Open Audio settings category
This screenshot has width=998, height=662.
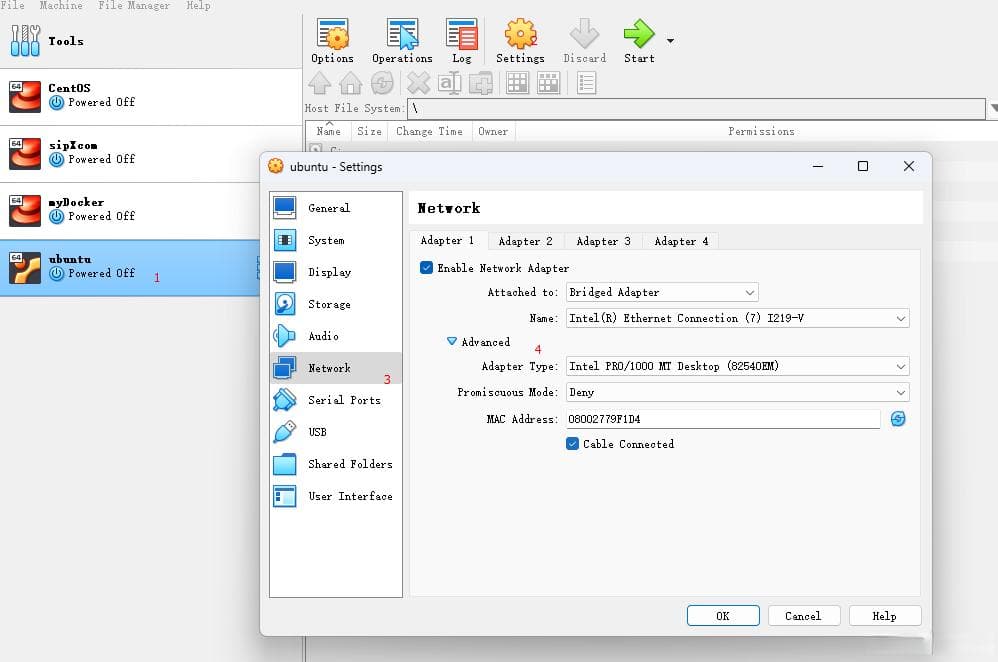tap(336, 336)
